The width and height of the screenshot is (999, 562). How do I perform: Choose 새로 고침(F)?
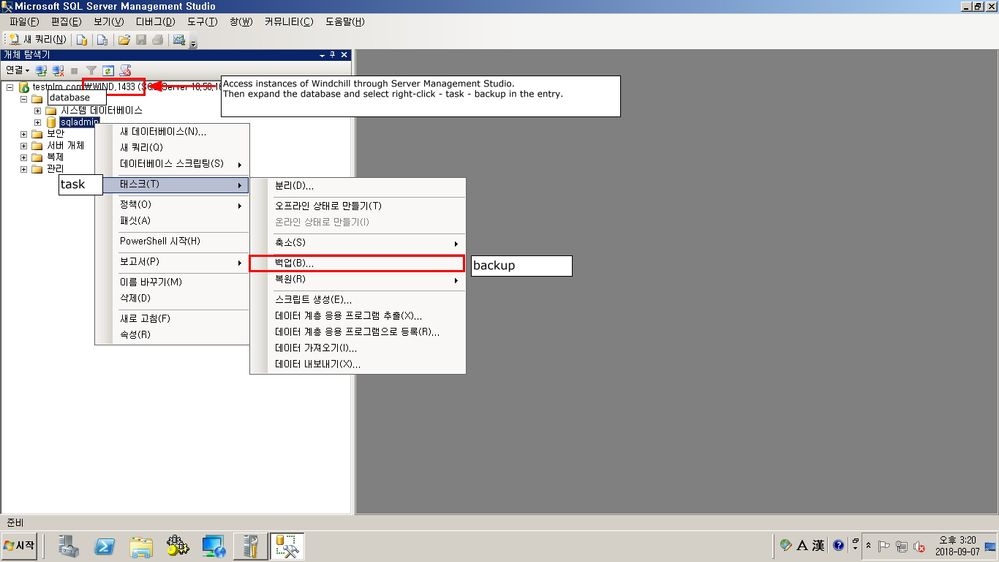[x=172, y=319]
